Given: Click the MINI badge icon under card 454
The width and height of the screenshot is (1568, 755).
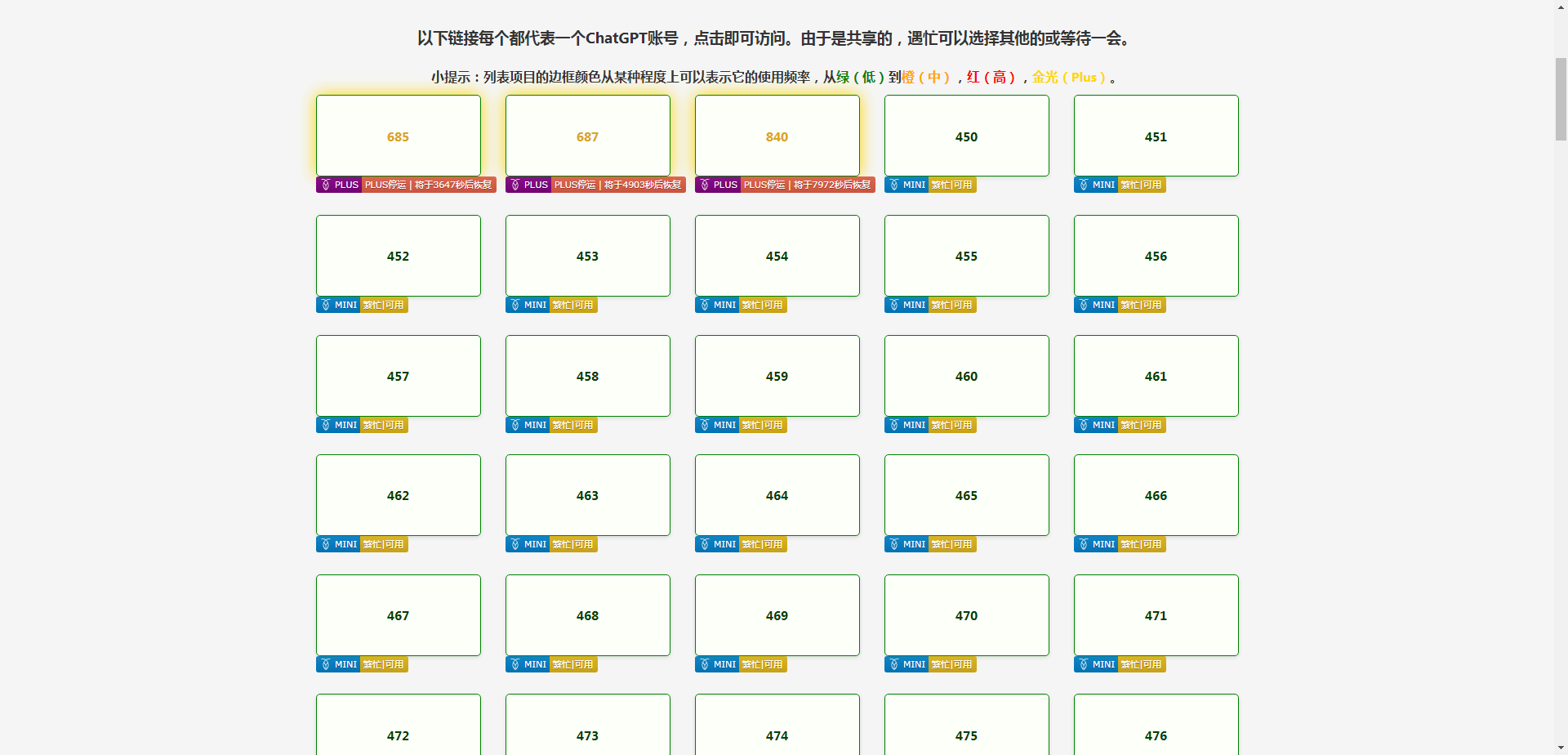Looking at the screenshot, I should pyautogui.click(x=705, y=305).
